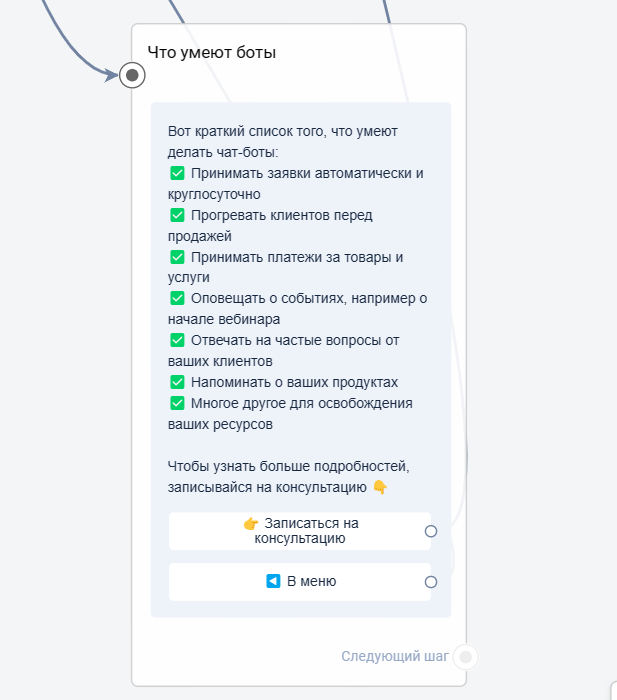Click the "Чтобы узнать больше подробностей" text line
The image size is (617, 700).
275,467
